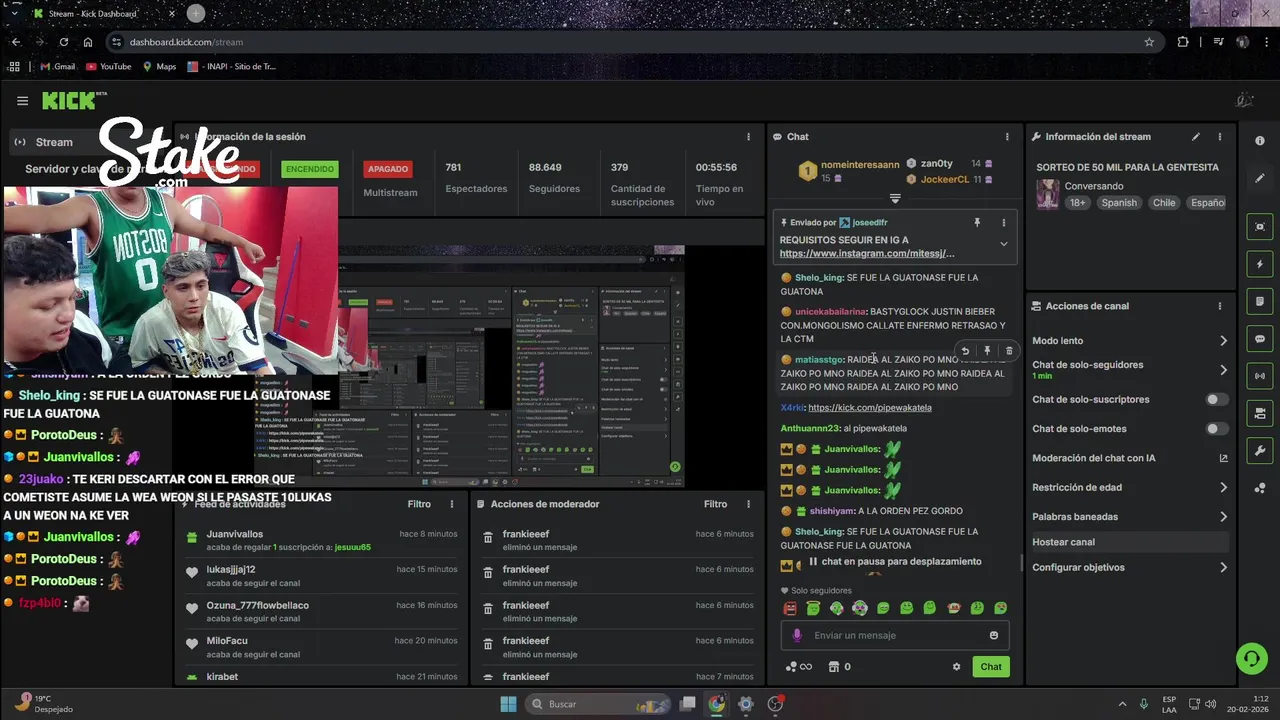The height and width of the screenshot is (720, 1280).
Task: Reply to matiasstgo's message with arrow icon
Action: pos(965,351)
